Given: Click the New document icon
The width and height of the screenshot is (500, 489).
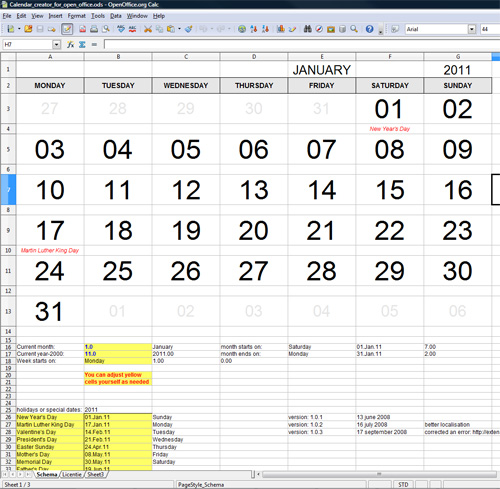Looking at the screenshot, I should tap(10, 29).
